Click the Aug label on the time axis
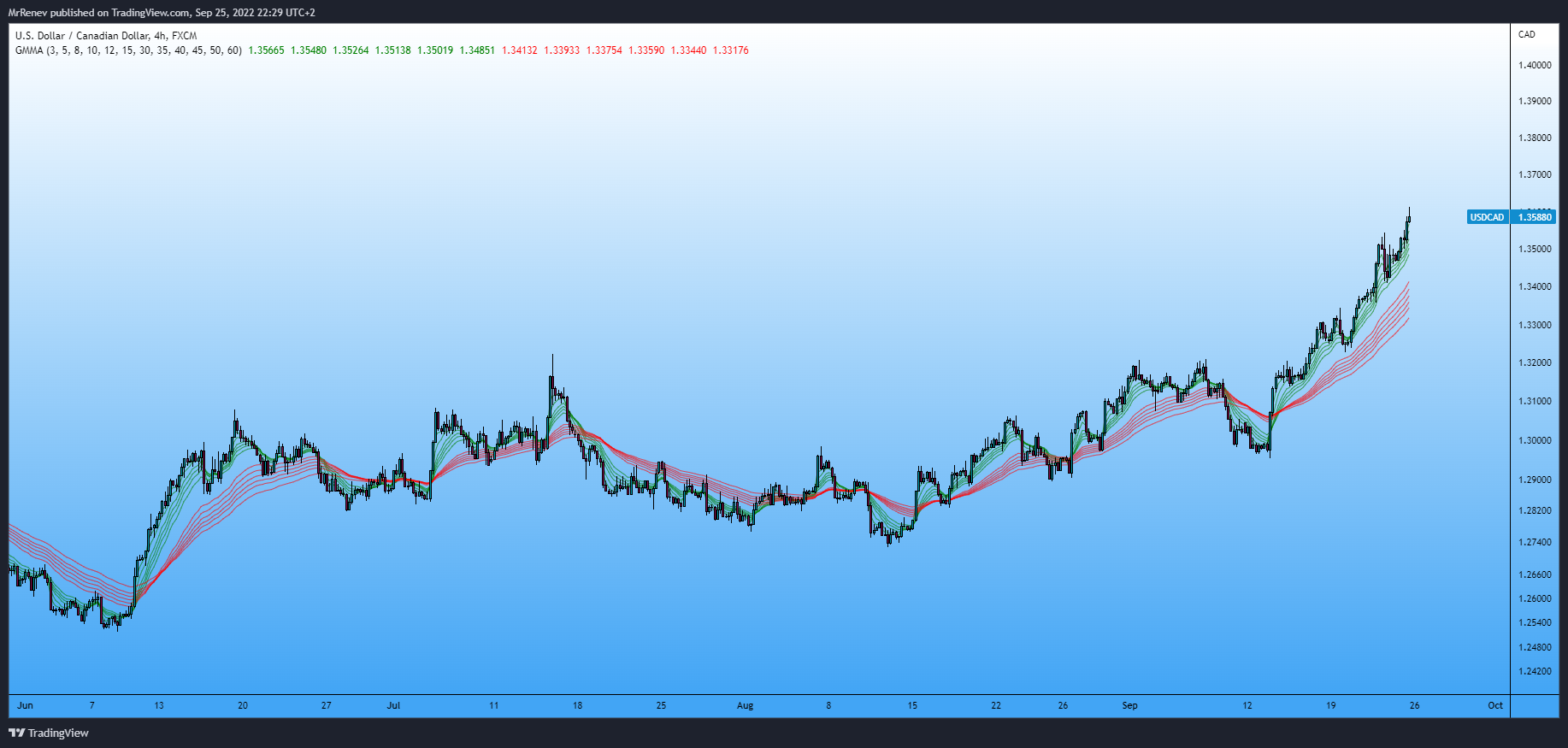 pos(745,705)
